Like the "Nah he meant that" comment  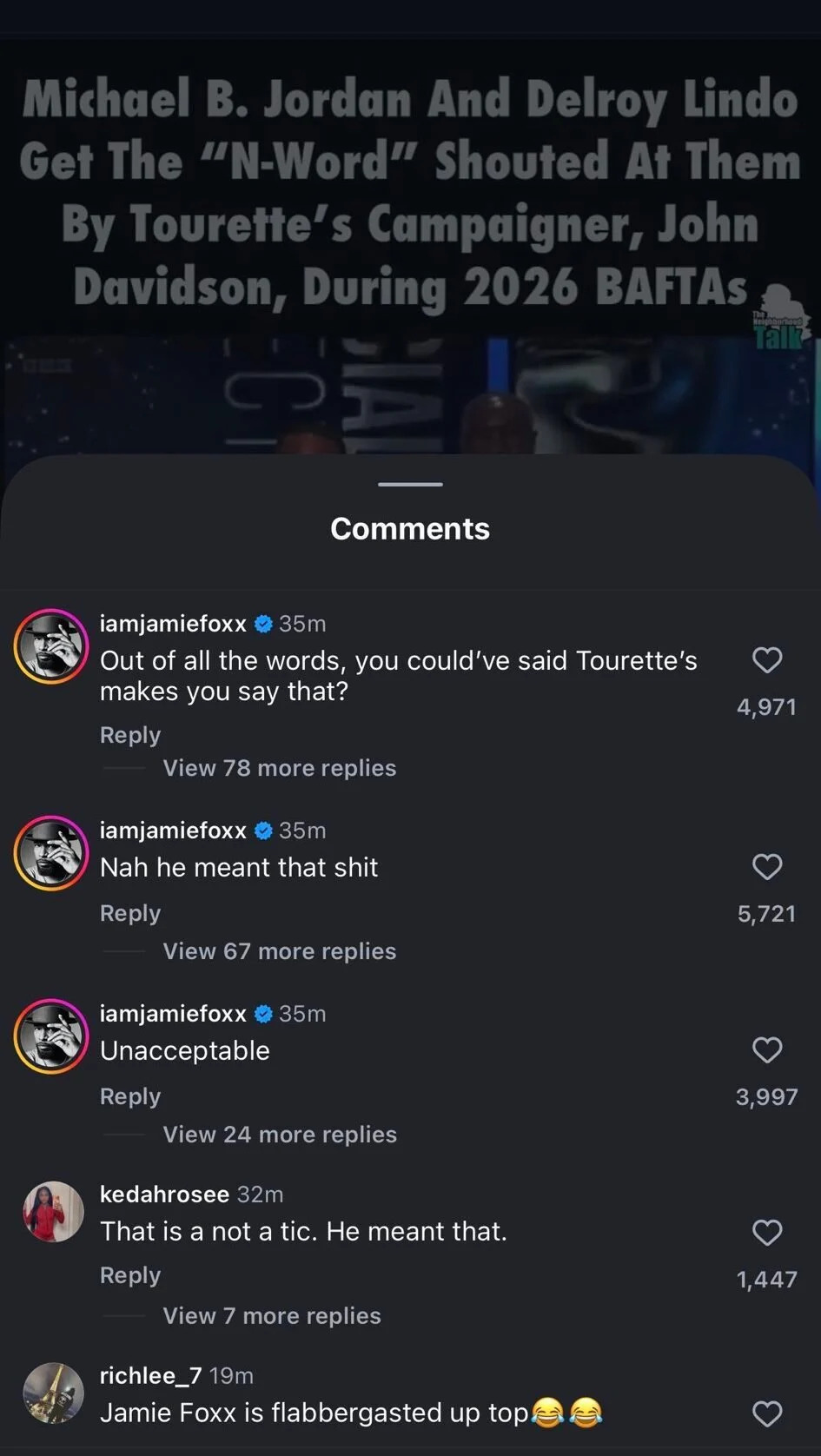click(x=766, y=867)
